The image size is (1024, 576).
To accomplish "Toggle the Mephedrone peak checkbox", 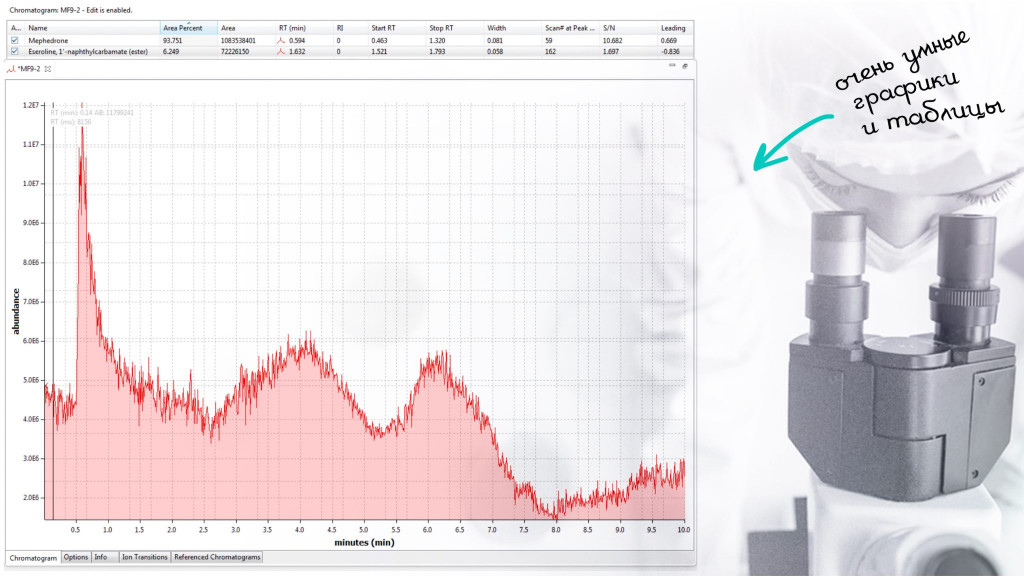I will (x=15, y=40).
